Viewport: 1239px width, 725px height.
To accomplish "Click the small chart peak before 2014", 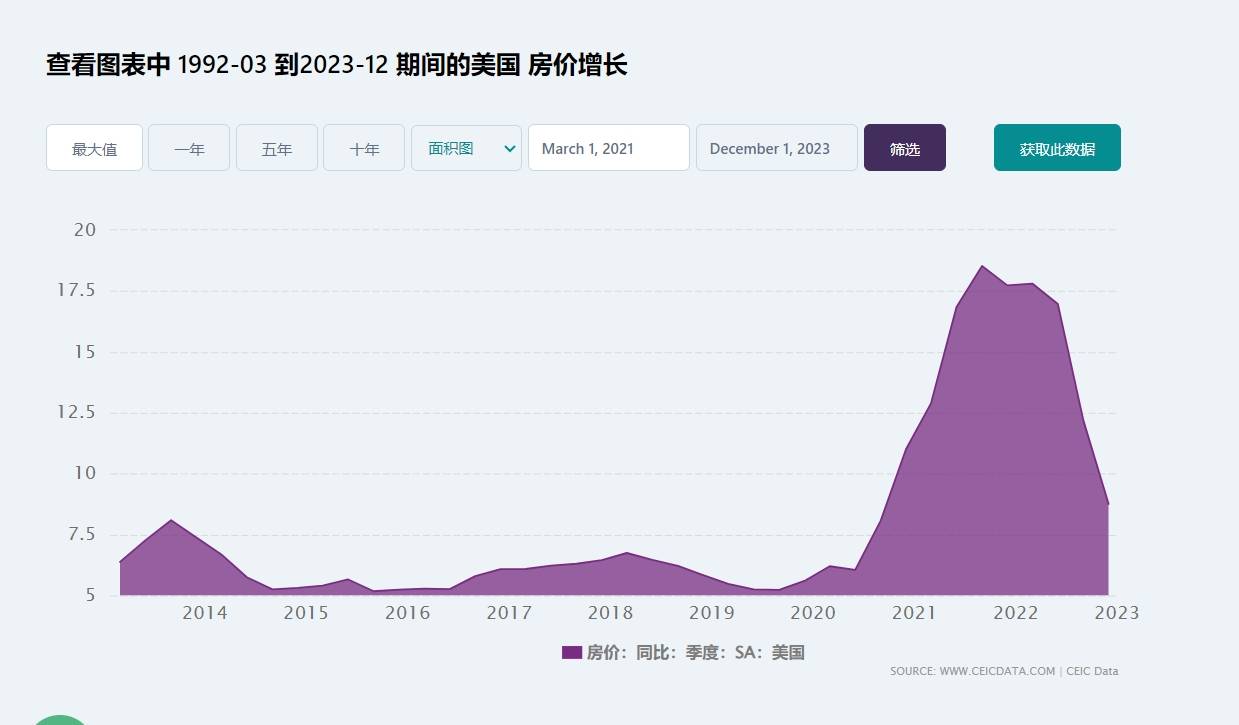I will tap(171, 520).
